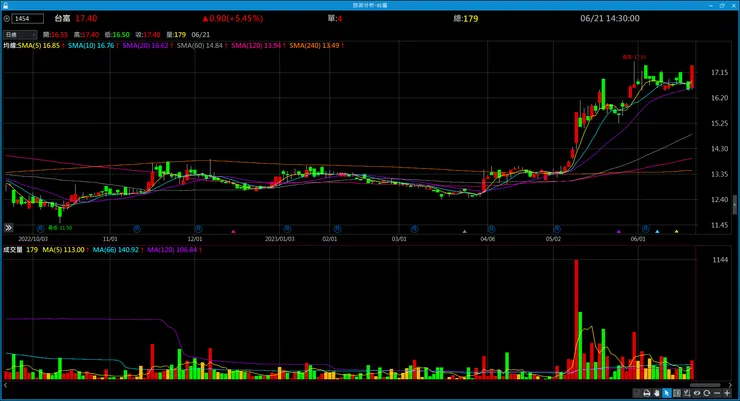Click the left scroll arrow below the volume chart
This screenshot has height=401, width=740.
click(x=5, y=385)
